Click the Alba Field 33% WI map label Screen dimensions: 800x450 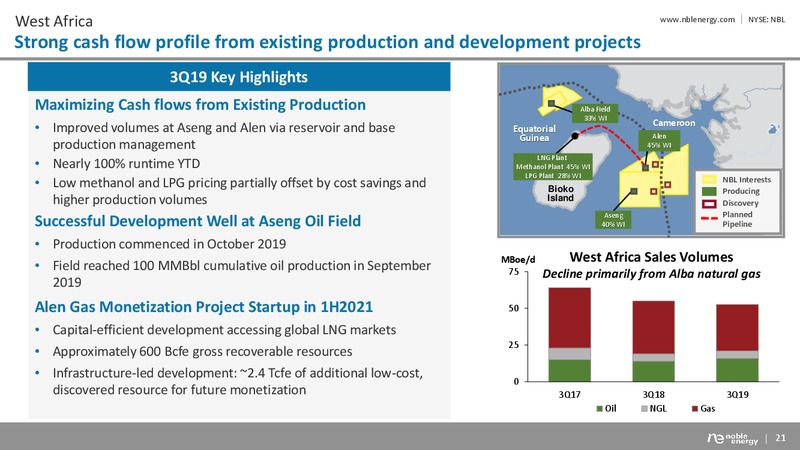595,113
